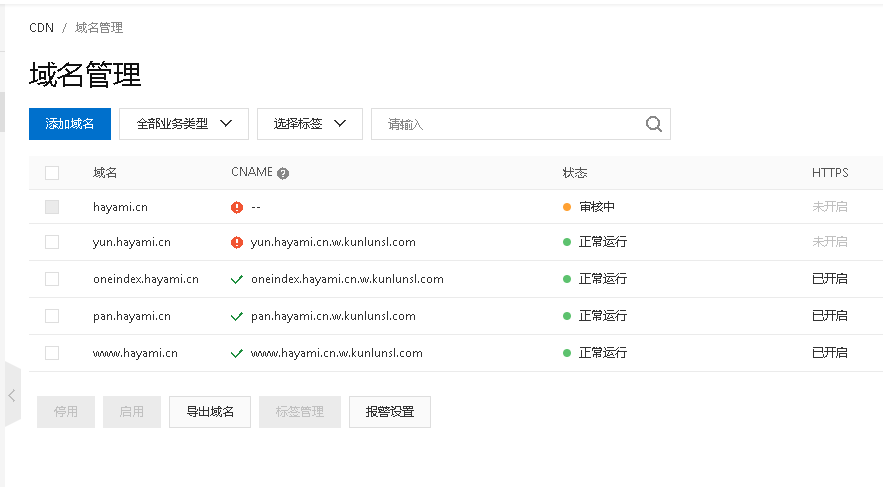Click 正常运行 status for pan.hayami.cn
This screenshot has width=883, height=487.
[x=603, y=316]
